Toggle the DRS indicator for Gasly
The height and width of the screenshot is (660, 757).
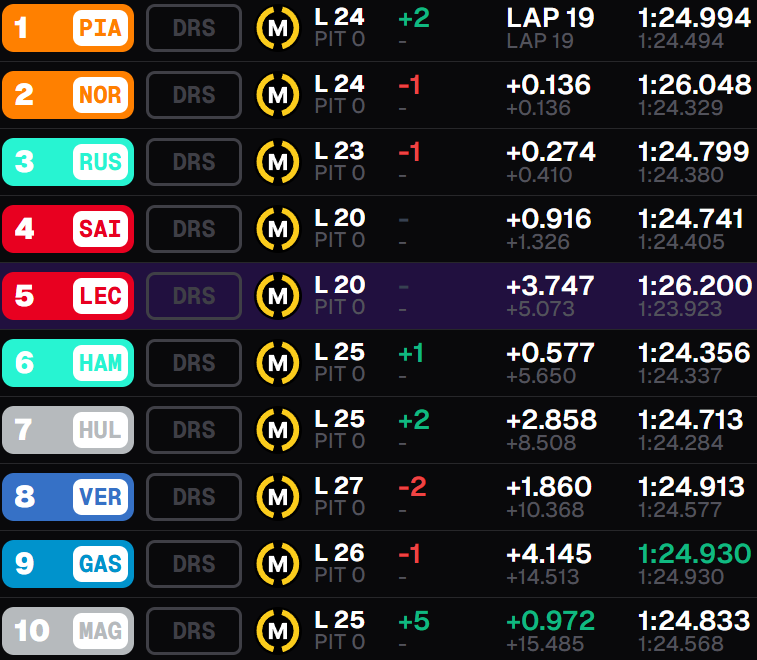click(194, 564)
